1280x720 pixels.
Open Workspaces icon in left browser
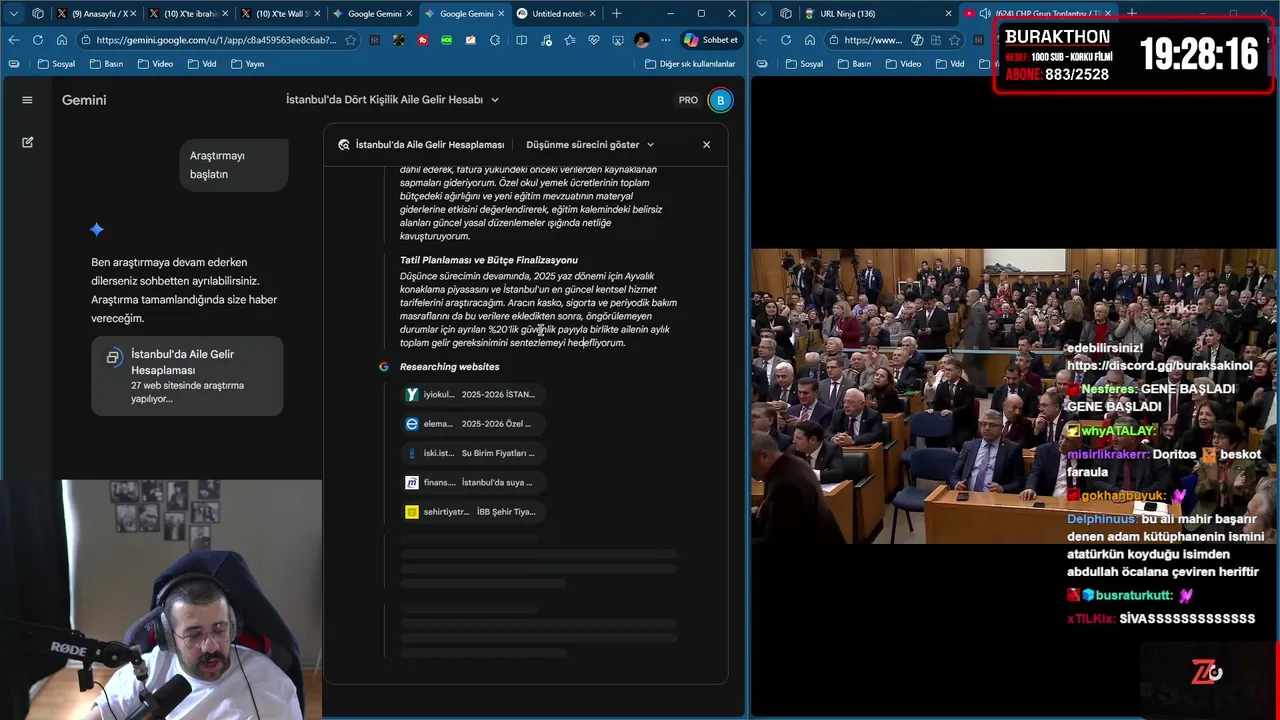[38, 13]
